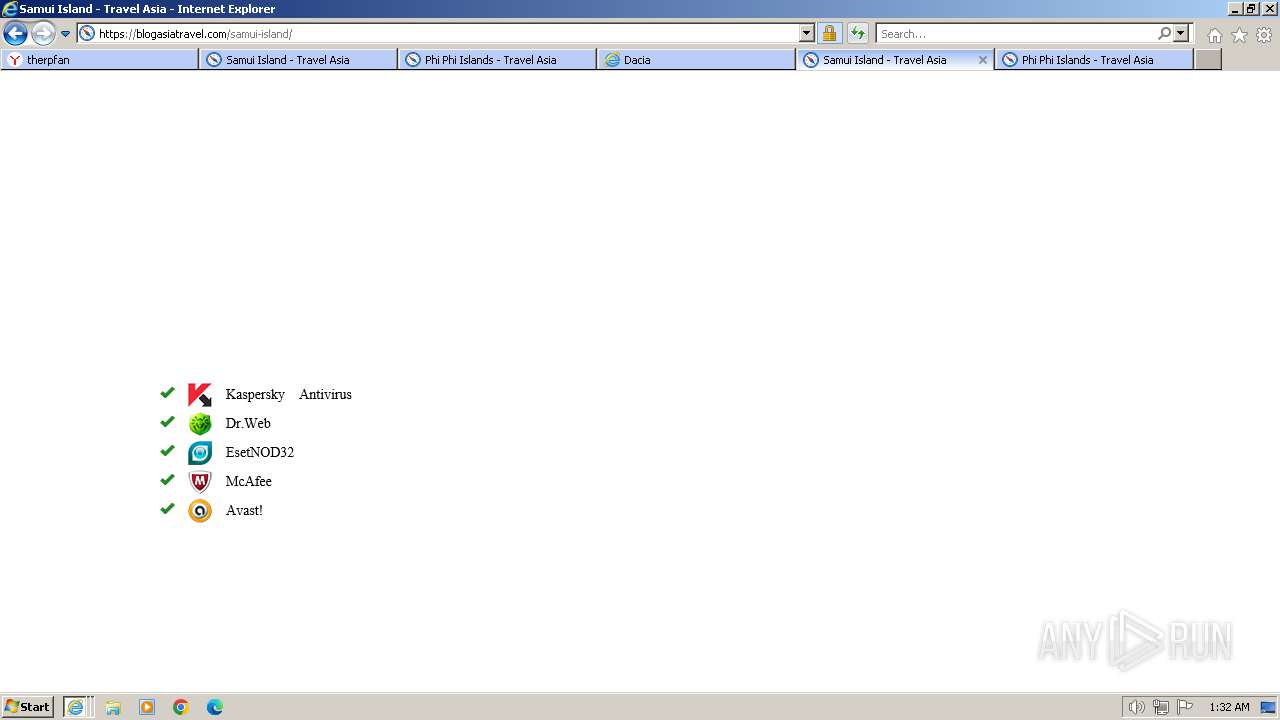
Task: Go to the Home page icon
Action: (x=1214, y=35)
